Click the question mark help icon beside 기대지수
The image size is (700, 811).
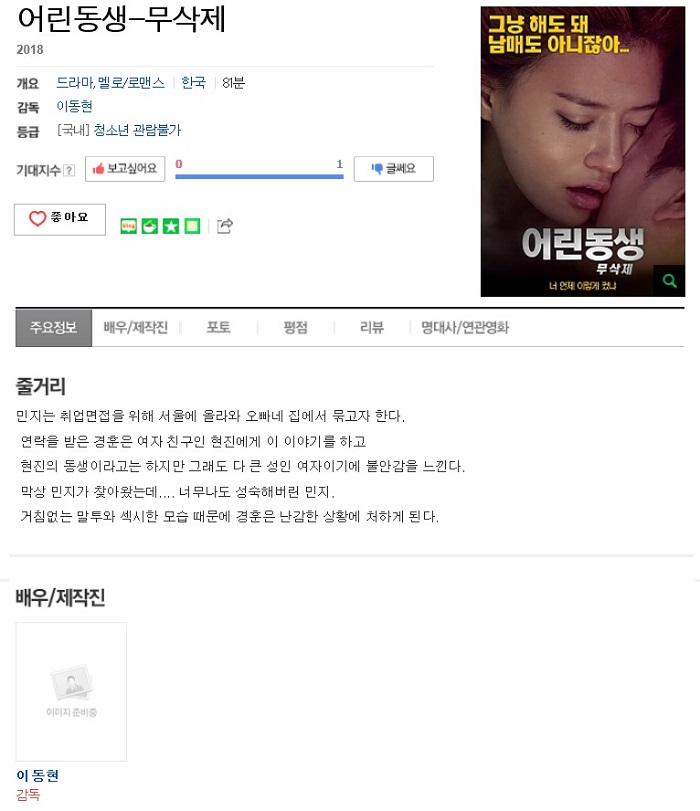69,170
